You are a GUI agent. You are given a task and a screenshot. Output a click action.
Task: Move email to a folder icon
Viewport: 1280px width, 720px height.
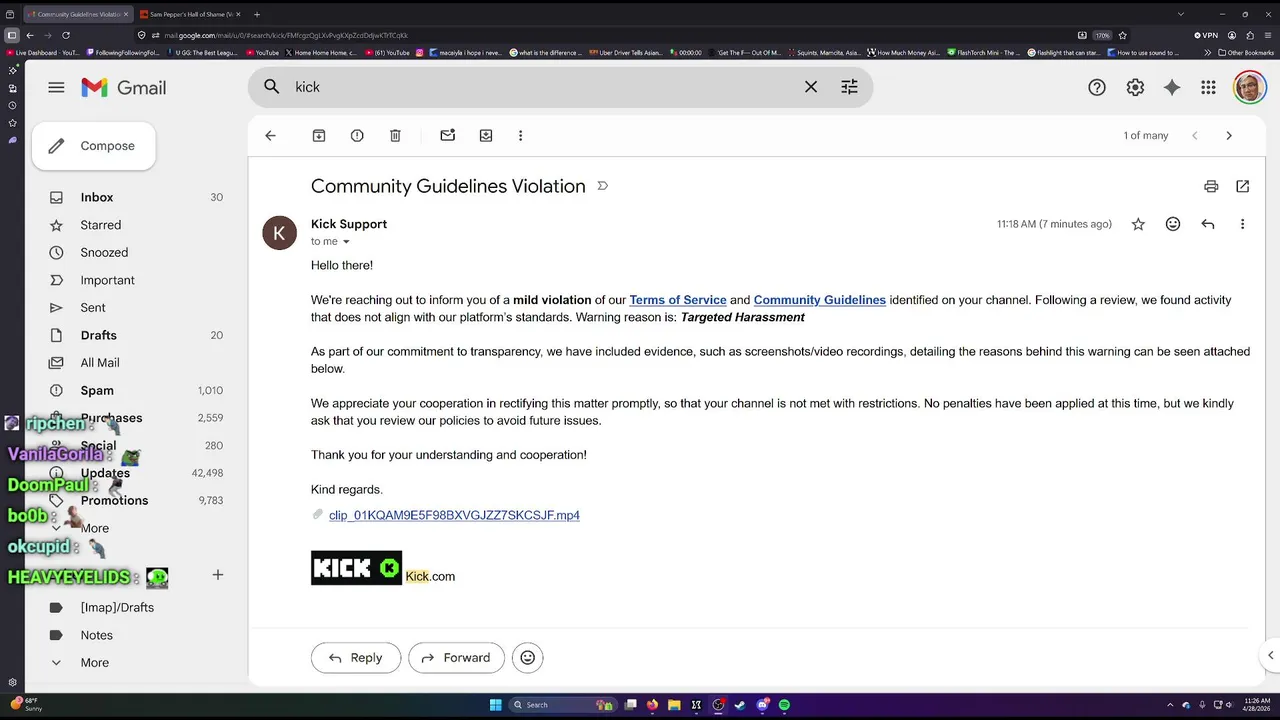click(x=486, y=135)
